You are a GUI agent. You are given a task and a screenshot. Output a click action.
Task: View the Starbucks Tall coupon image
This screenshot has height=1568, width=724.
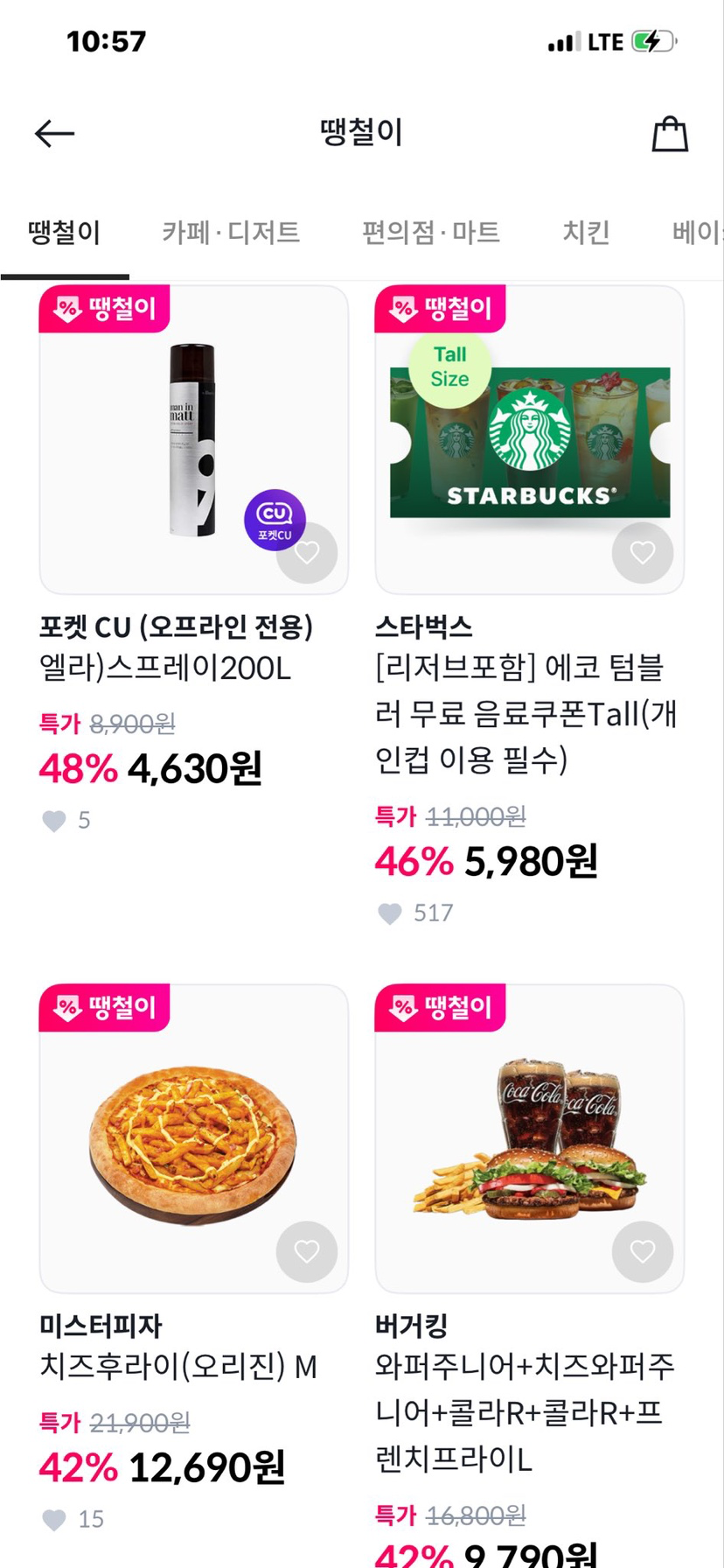click(529, 442)
